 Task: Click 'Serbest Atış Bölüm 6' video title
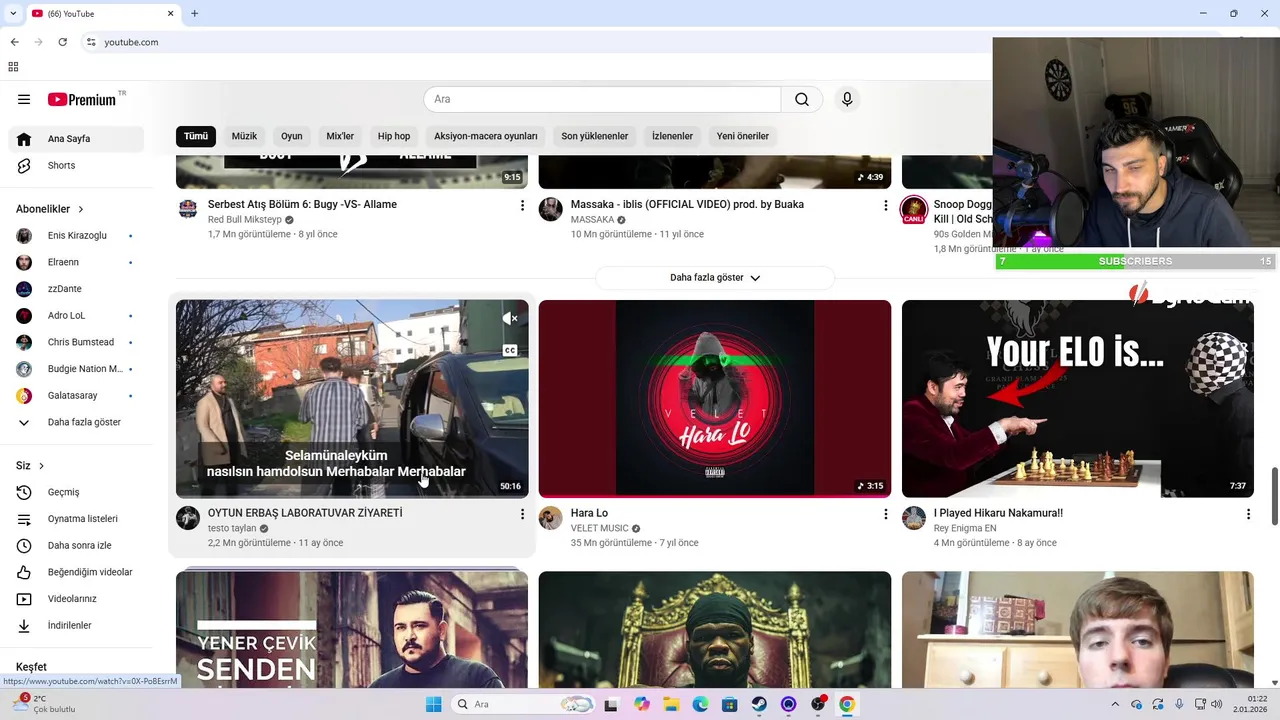302,204
